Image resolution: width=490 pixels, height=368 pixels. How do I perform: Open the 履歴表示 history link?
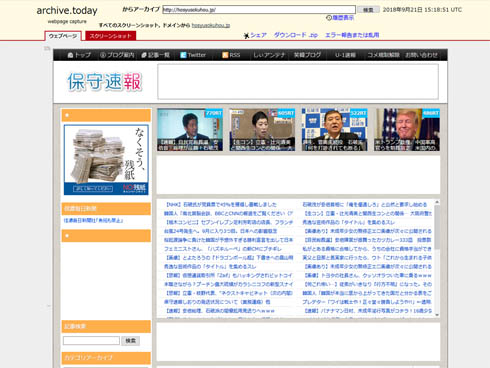point(342,18)
